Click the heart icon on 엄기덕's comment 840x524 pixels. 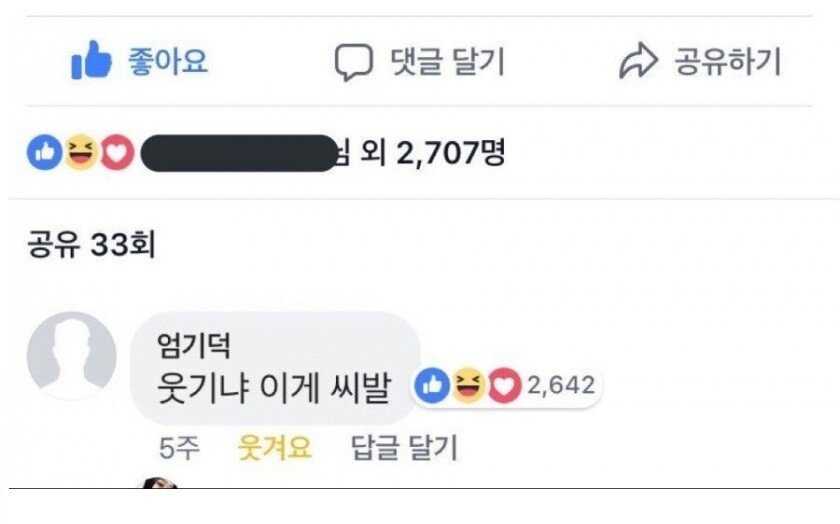[x=503, y=385]
